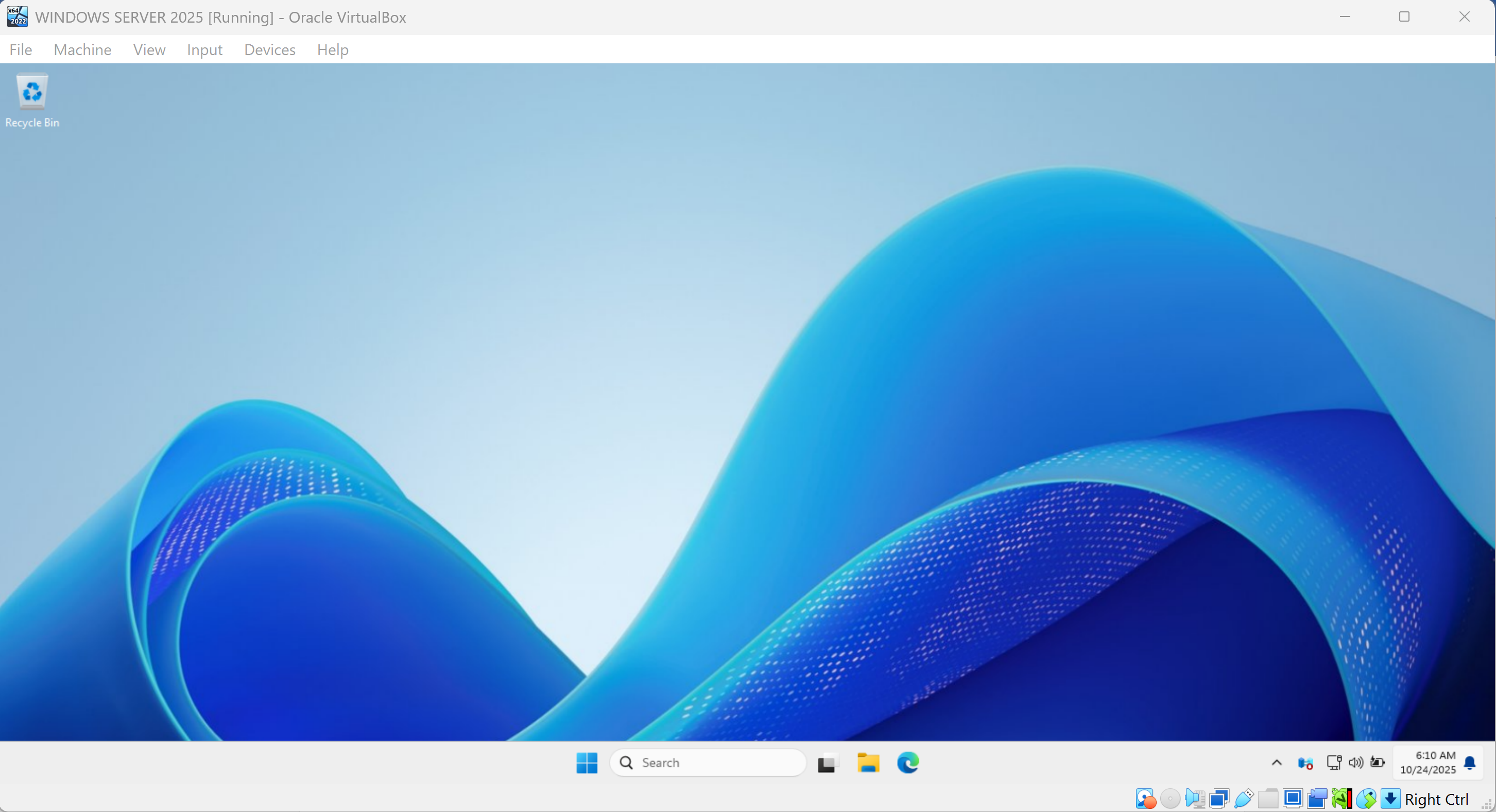Click the recording status camera icon

pyautogui.click(x=1317, y=799)
